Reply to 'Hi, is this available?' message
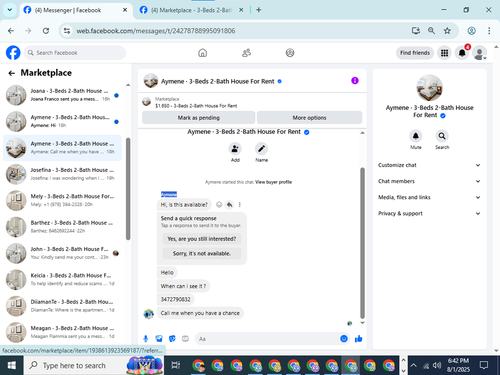Viewport: 500px width, 375px height. [229, 205]
